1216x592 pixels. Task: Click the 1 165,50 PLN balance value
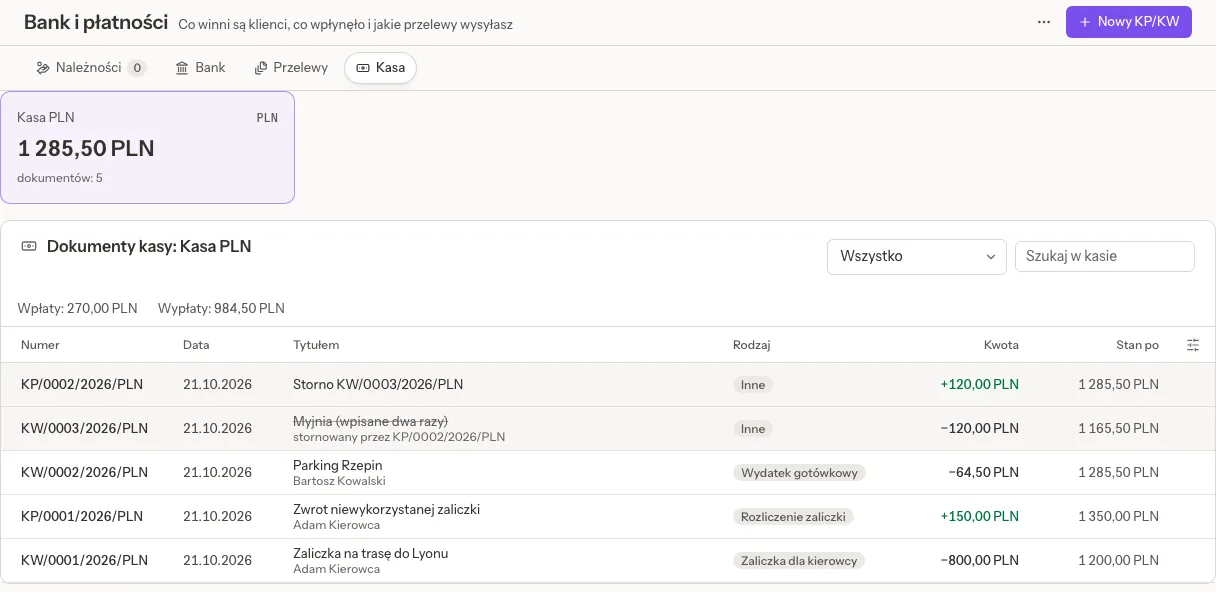(x=1118, y=429)
